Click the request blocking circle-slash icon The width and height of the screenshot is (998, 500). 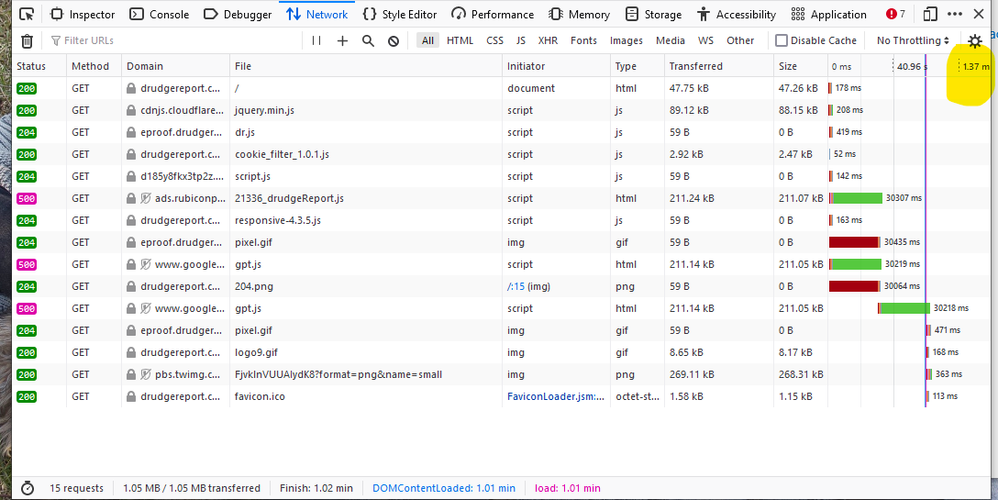tap(393, 41)
